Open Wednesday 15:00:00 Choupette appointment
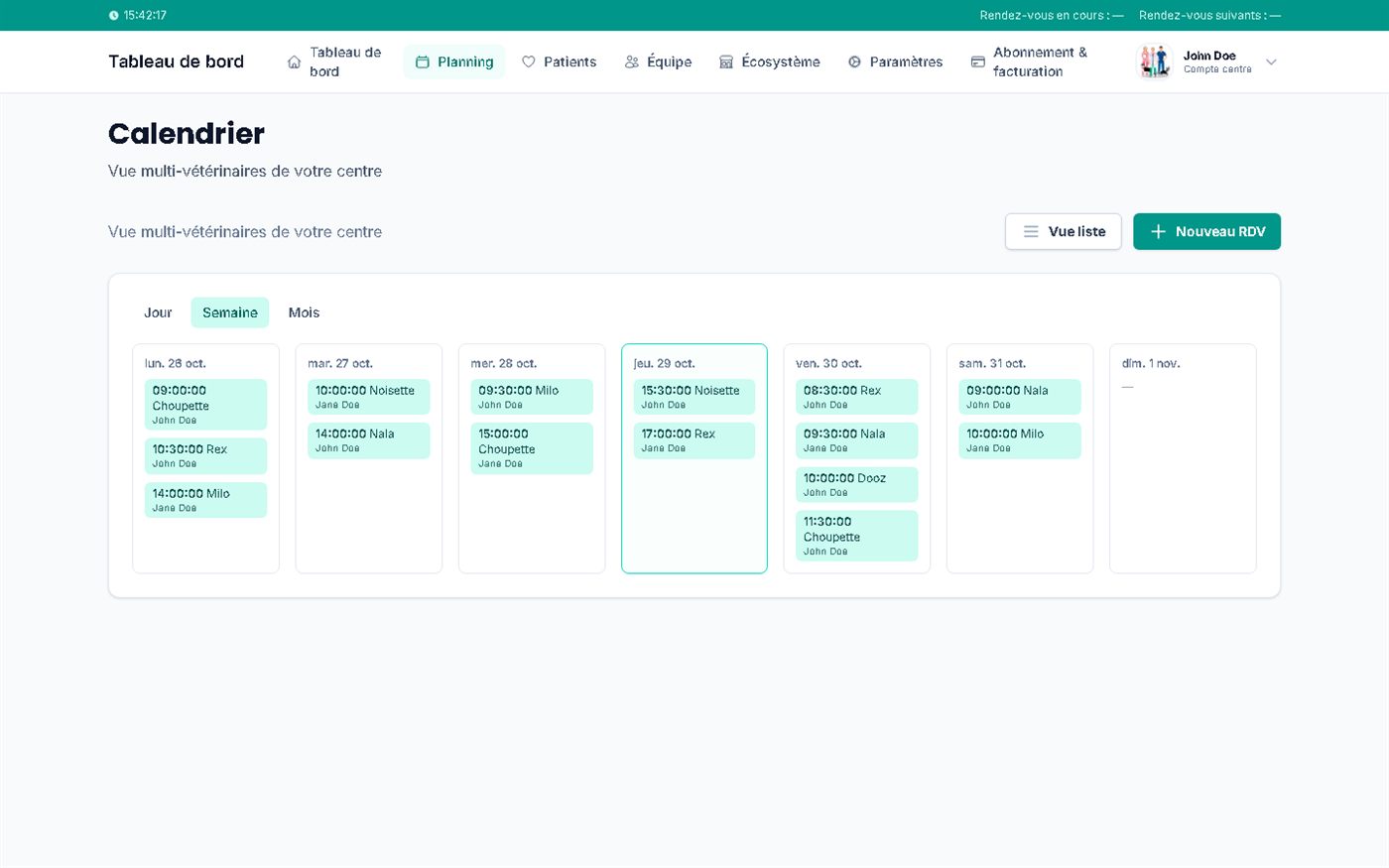Image resolution: width=1389 pixels, height=868 pixels. 531,448
